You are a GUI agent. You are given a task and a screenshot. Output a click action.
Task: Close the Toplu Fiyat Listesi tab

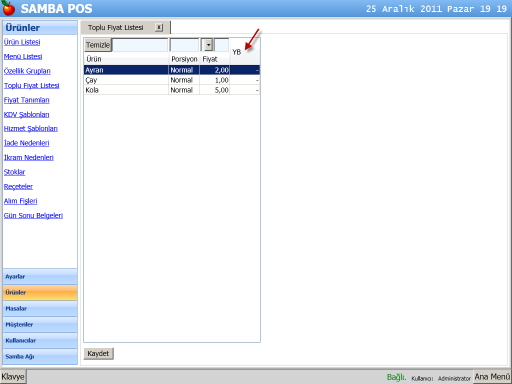point(159,27)
